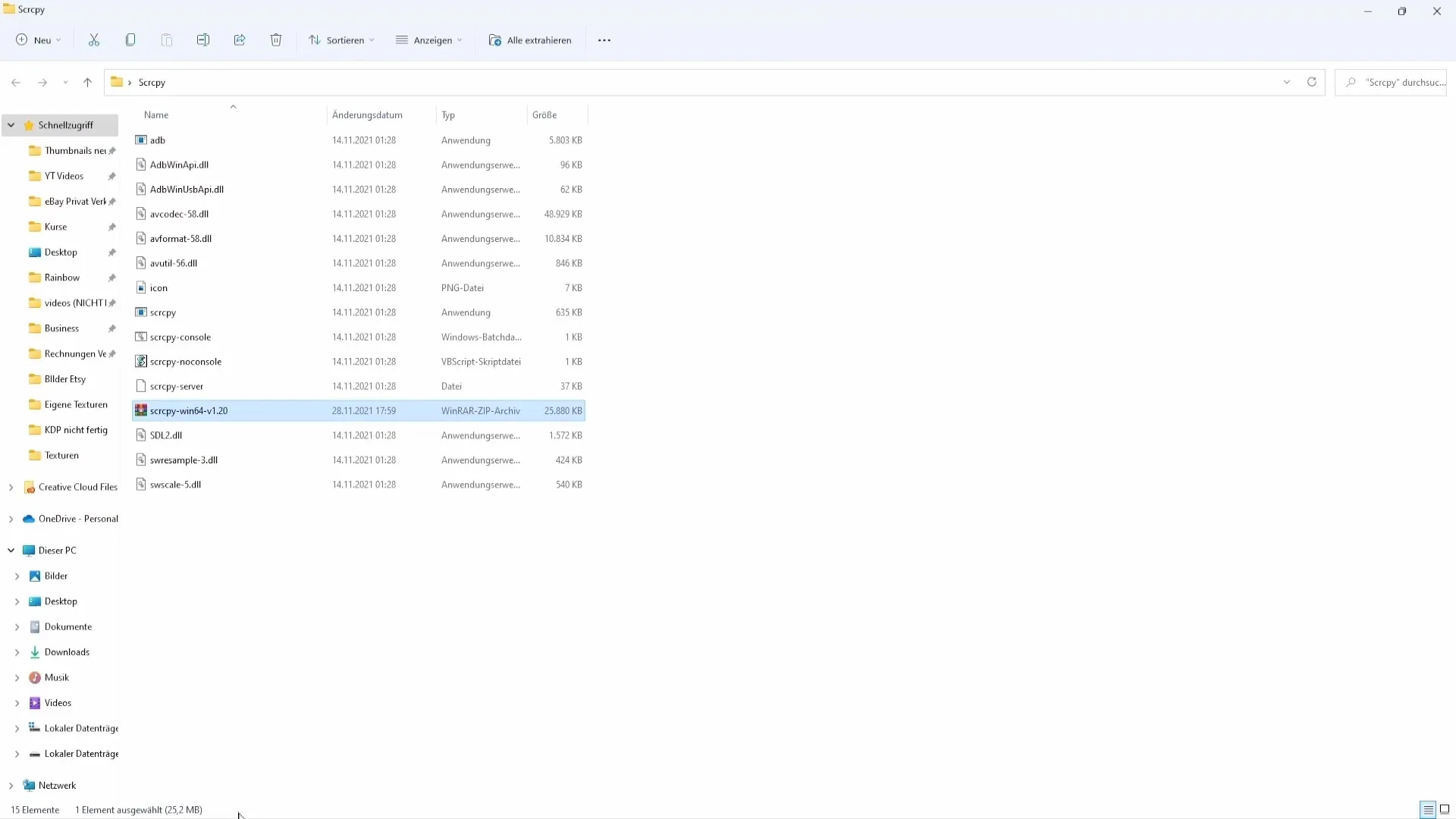Select the SDL2.dll file icon

tap(141, 435)
